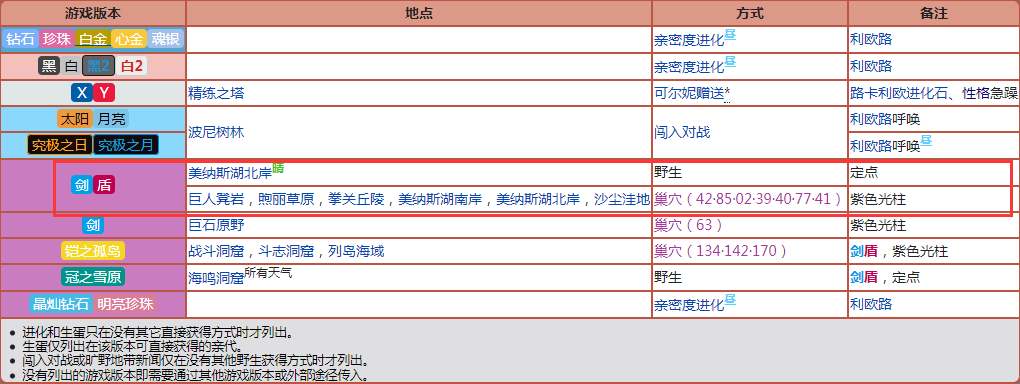Click the 盾 badge in the game version column
1020x384 pixels.
(104, 185)
